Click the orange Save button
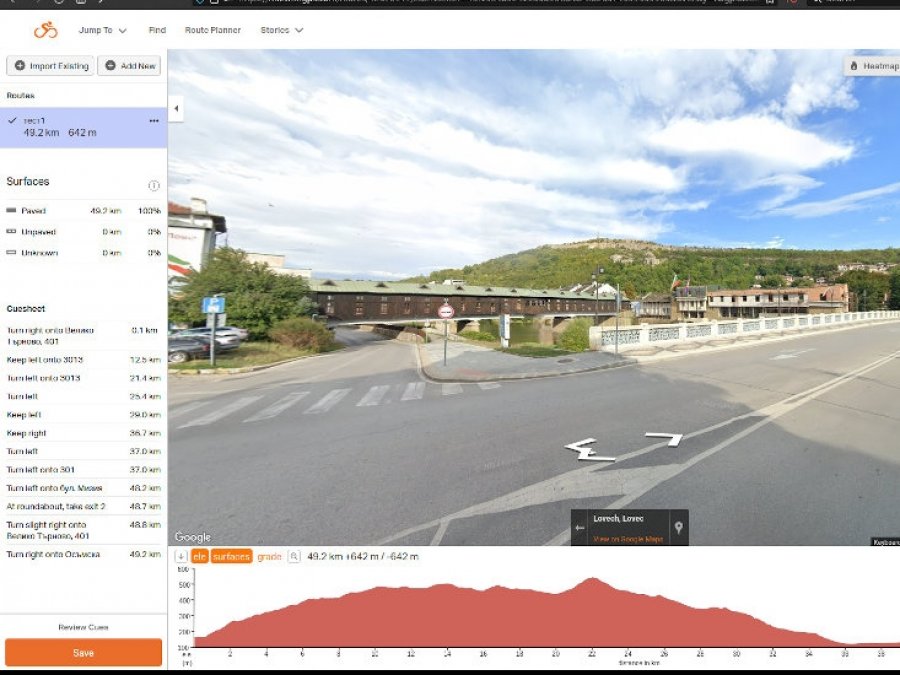Screen dimensions: 900x675 click(x=84, y=651)
